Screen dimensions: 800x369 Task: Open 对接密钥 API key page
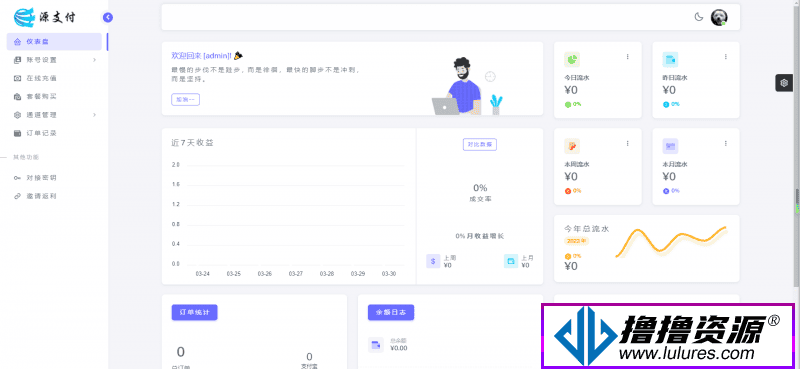coord(54,178)
